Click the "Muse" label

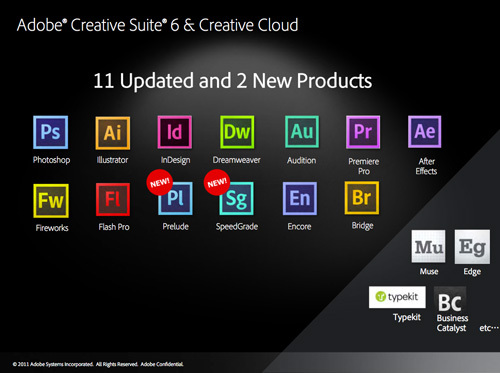429,272
